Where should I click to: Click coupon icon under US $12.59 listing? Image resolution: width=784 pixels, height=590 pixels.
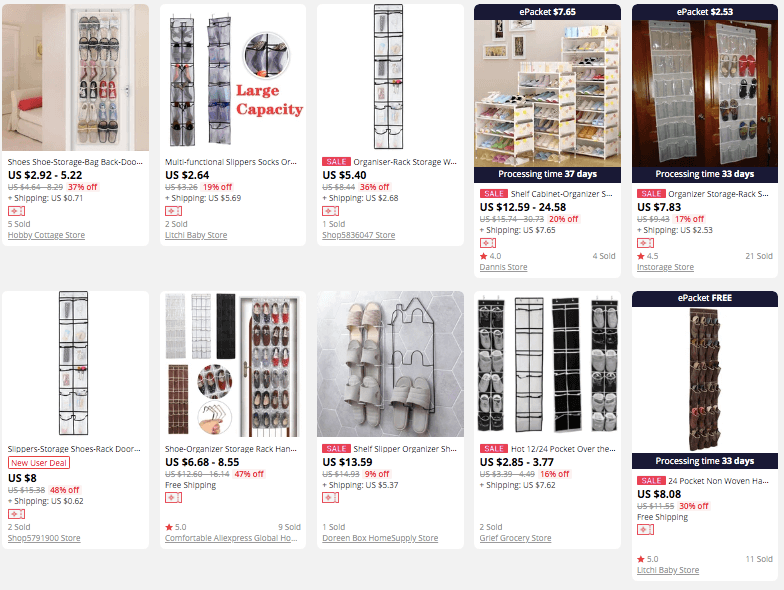pyautogui.click(x=488, y=243)
